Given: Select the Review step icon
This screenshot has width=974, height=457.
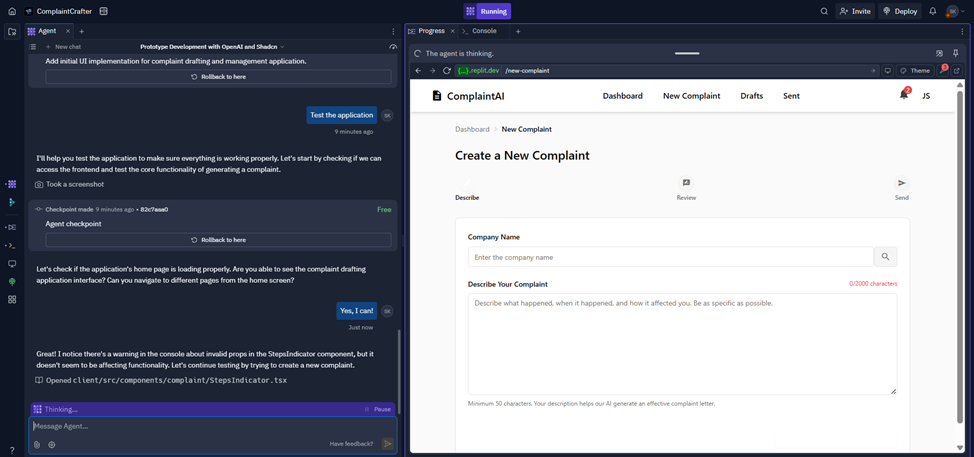Looking at the screenshot, I should click(686, 183).
